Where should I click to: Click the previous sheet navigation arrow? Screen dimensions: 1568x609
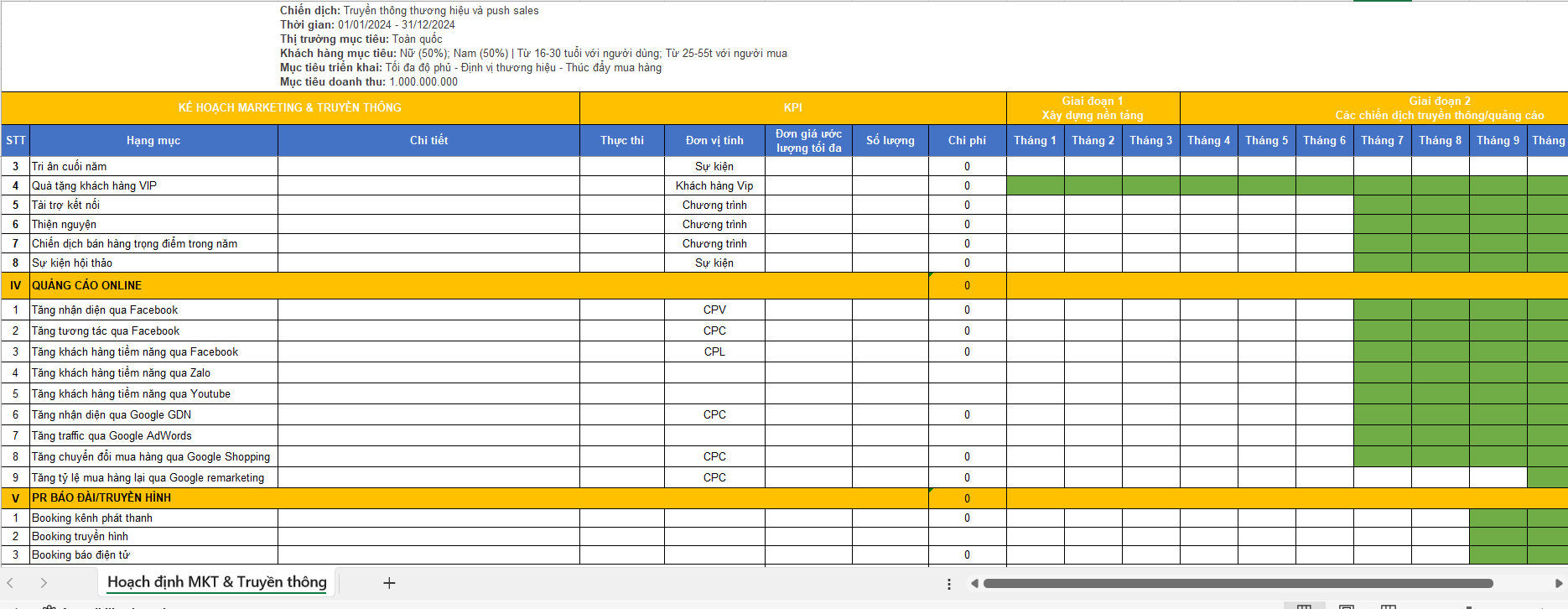[10, 583]
